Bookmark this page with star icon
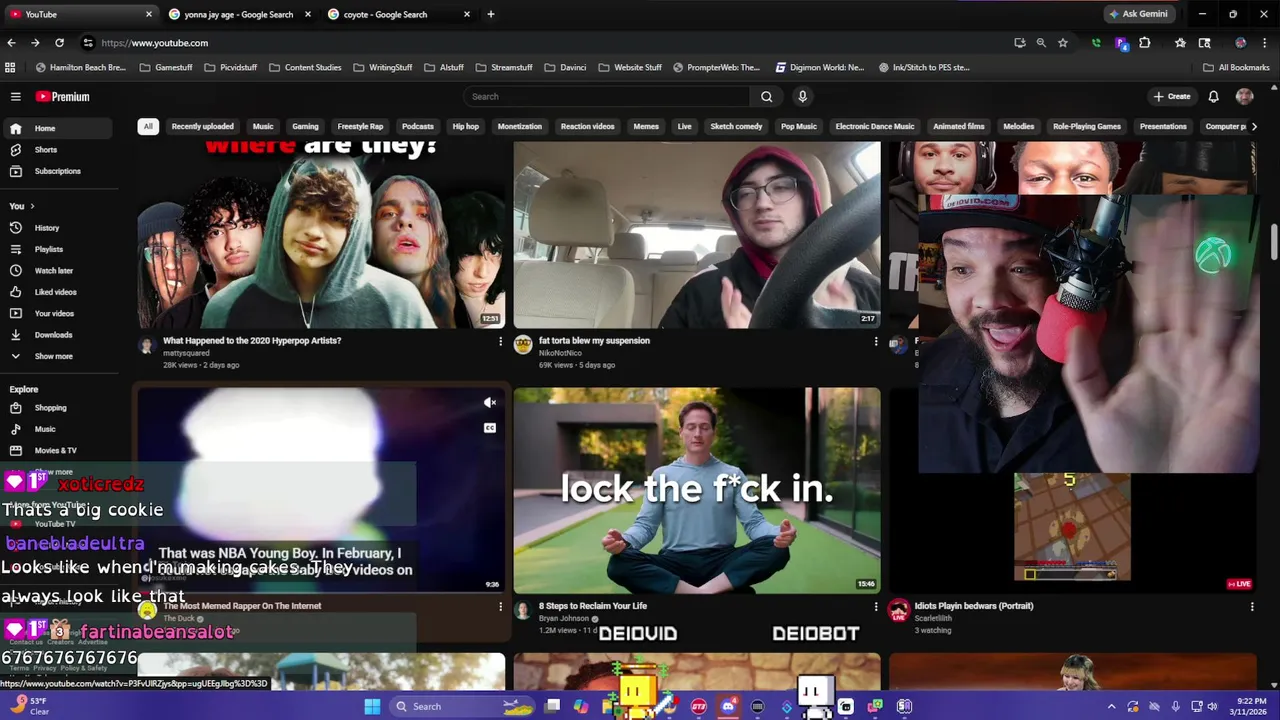 point(1062,43)
